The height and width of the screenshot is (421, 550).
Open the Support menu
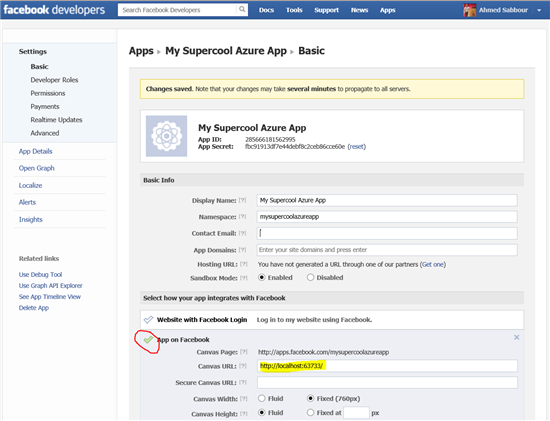point(327,10)
